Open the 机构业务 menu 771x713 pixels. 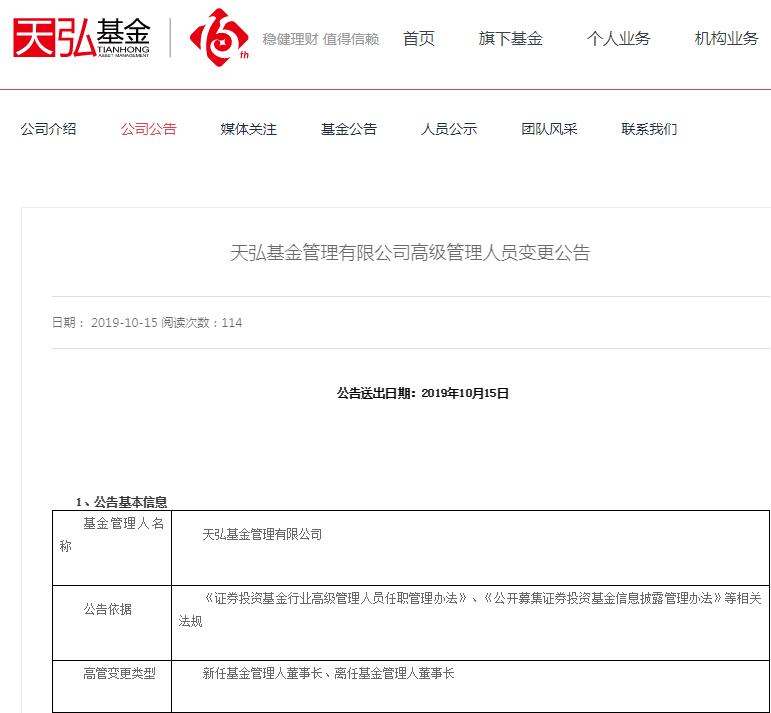pyautogui.click(x=726, y=38)
